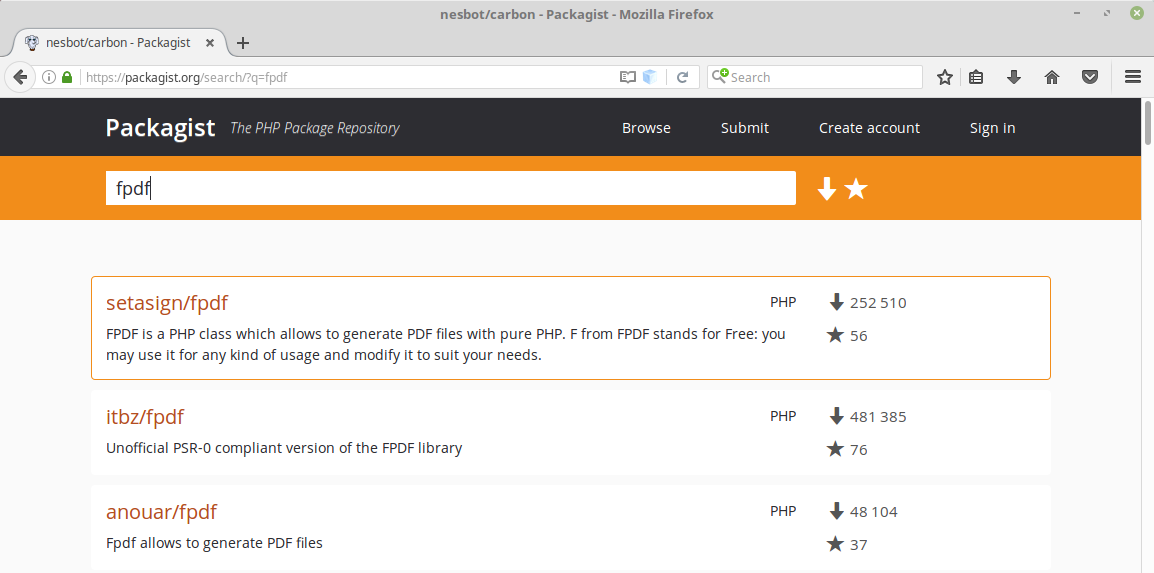This screenshot has width=1154, height=573.
Task: Click PHP label on setasign/fpdf row
Action: tap(783, 302)
